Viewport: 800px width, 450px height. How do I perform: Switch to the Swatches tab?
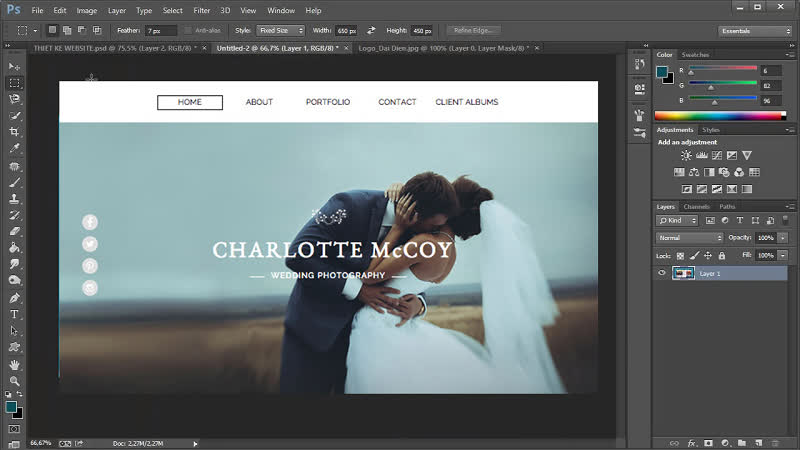[x=695, y=55]
